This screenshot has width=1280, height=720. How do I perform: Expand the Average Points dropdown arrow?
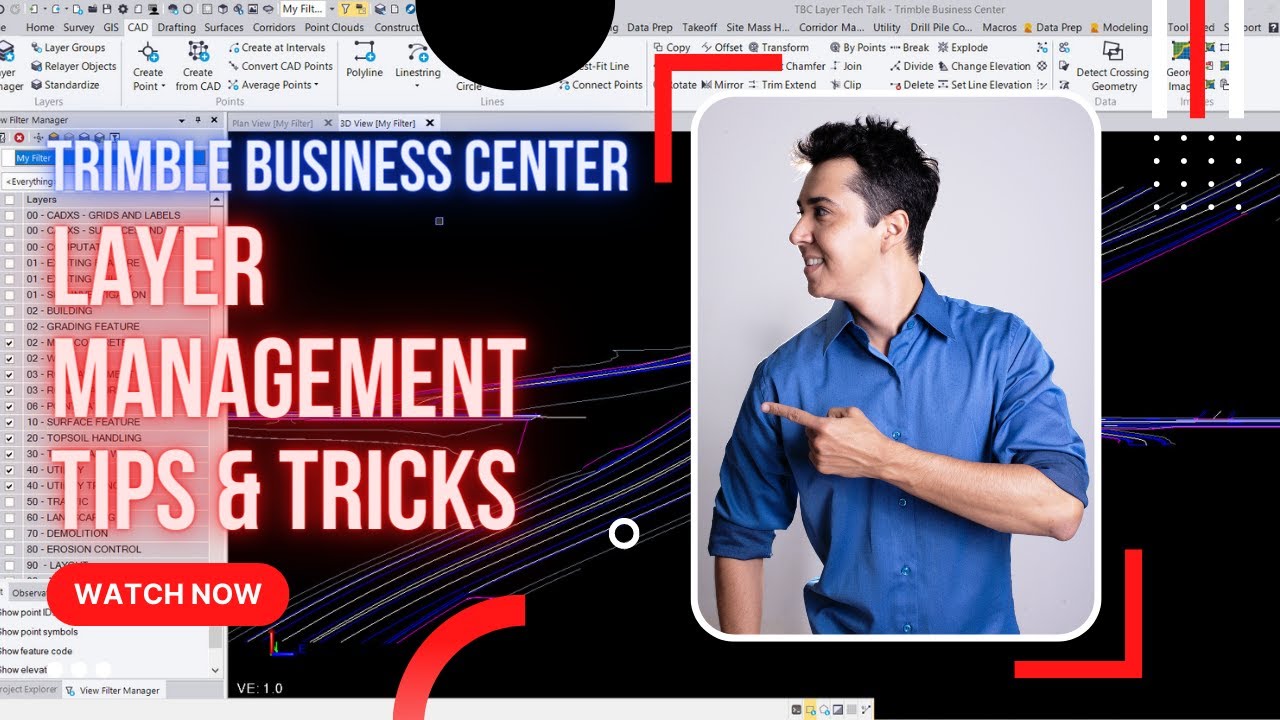pos(316,85)
